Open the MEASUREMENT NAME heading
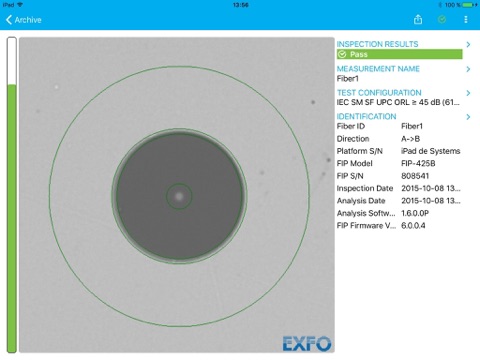 coord(378,69)
